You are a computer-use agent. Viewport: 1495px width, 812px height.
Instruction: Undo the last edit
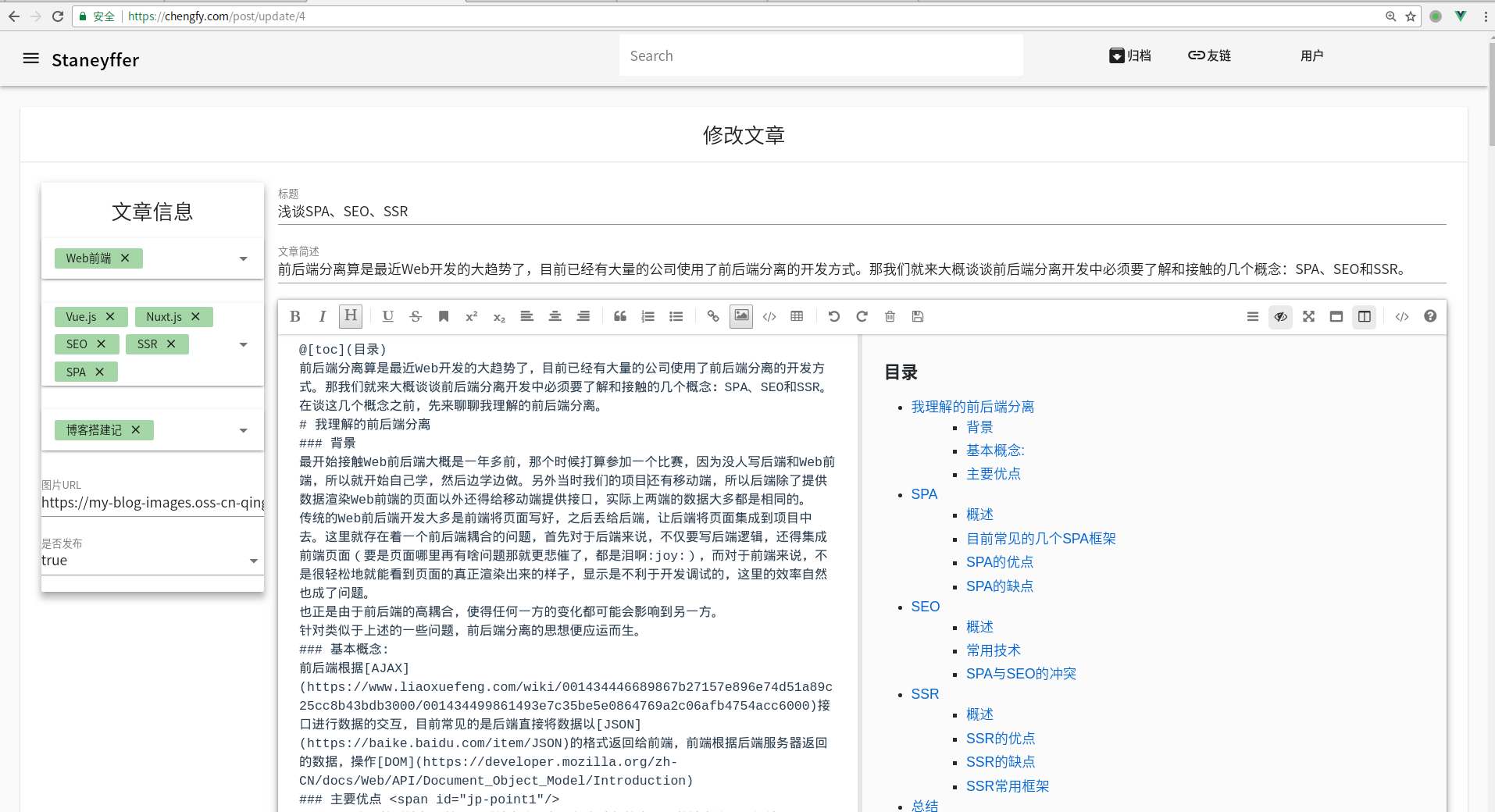point(834,316)
